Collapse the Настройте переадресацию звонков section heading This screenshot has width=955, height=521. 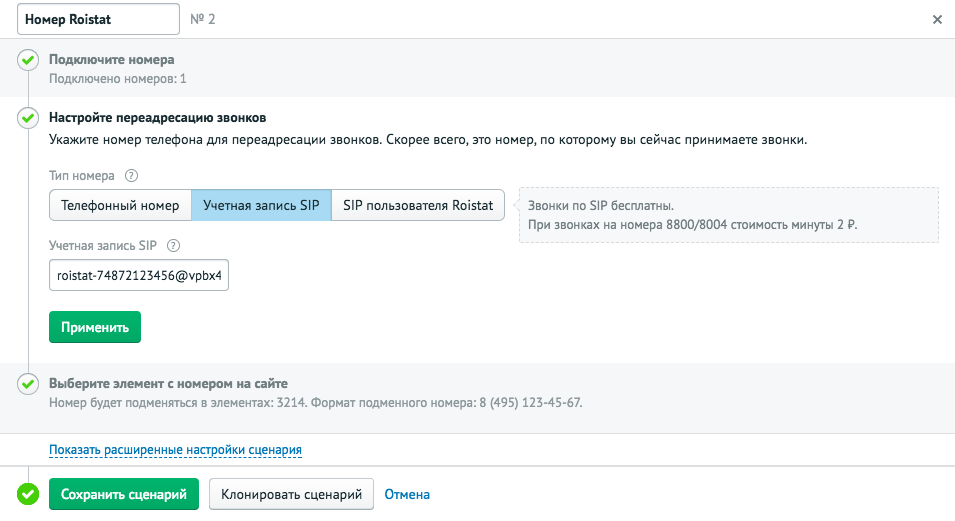pyautogui.click(x=157, y=118)
